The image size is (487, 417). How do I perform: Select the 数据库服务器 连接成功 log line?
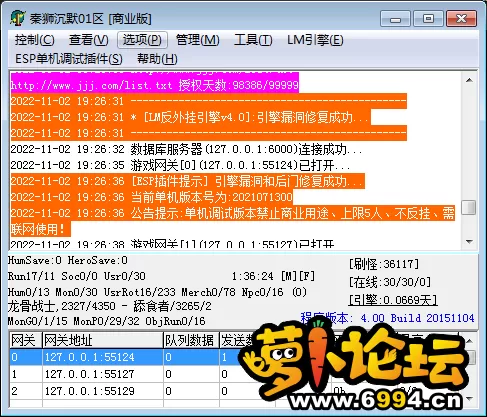pyautogui.click(x=186, y=149)
